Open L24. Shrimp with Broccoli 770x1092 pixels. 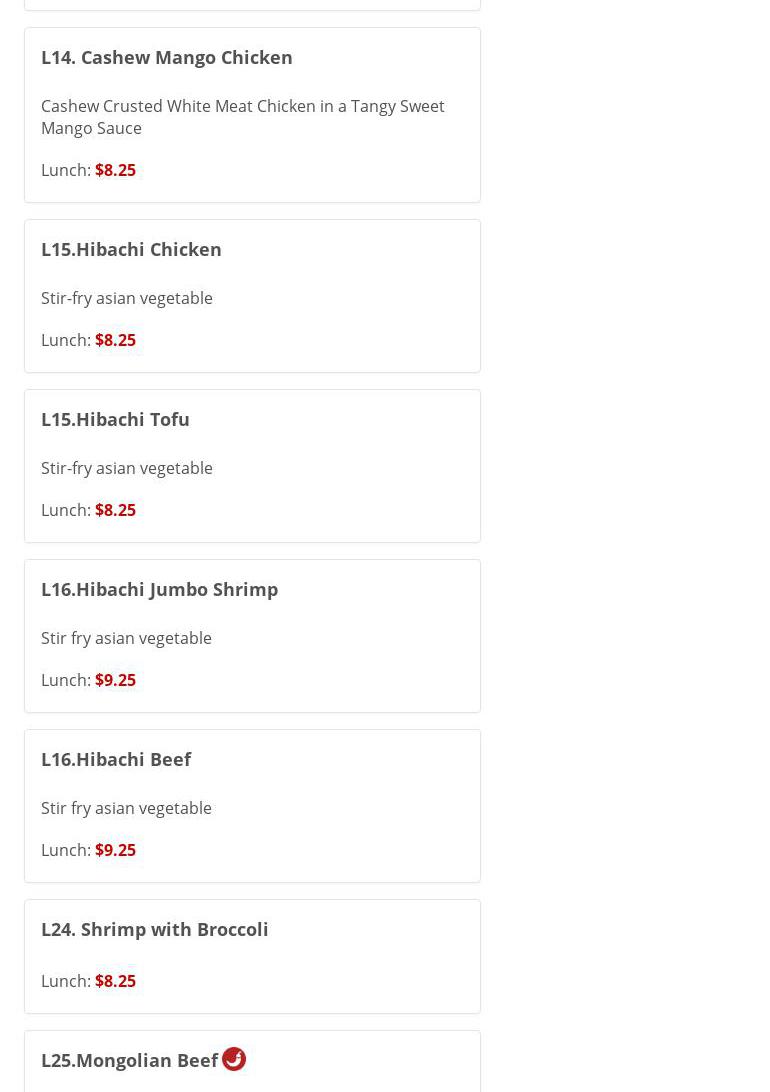[154, 929]
